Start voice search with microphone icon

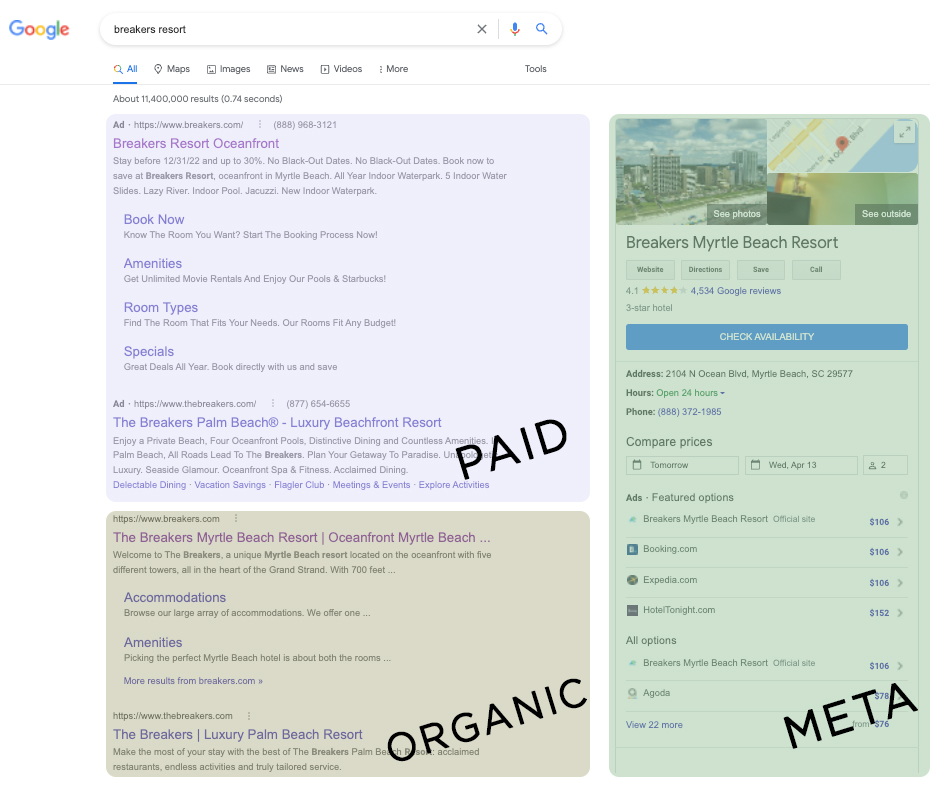[x=514, y=29]
